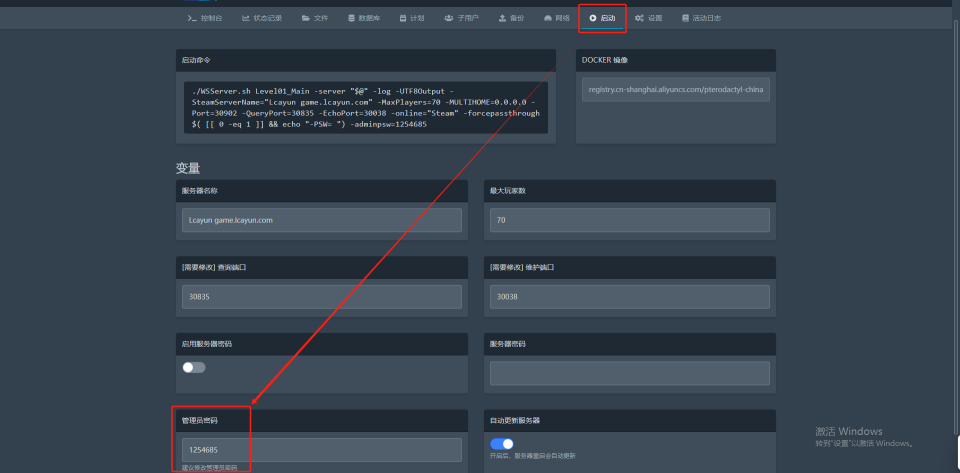Toggle the 启用服务器密码 switch
The image size is (960, 473).
point(194,367)
